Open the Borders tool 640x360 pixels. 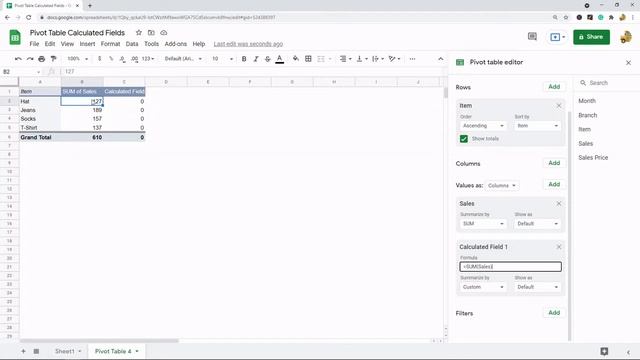(308, 59)
